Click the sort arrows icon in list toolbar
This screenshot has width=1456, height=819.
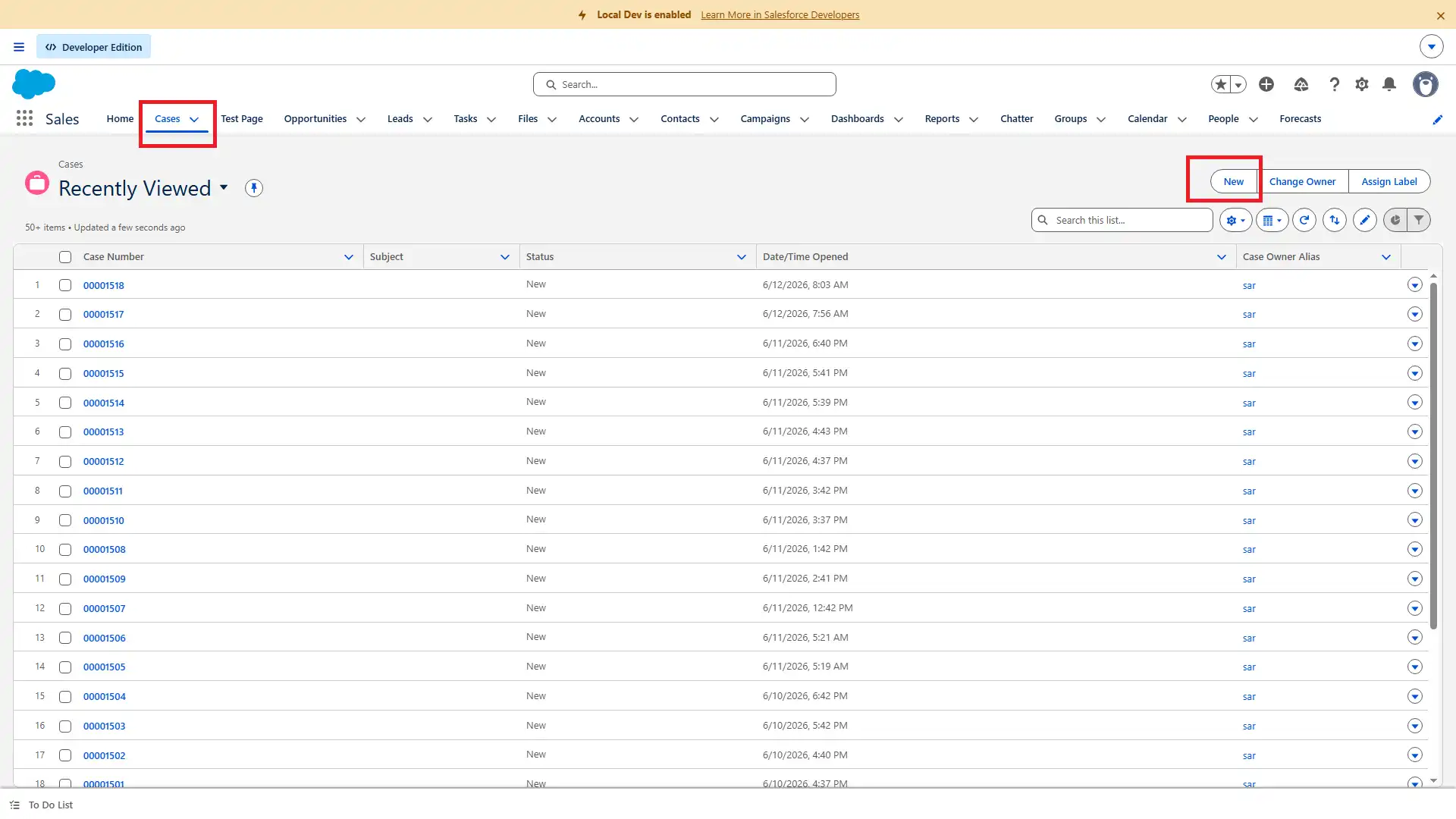[1335, 221]
